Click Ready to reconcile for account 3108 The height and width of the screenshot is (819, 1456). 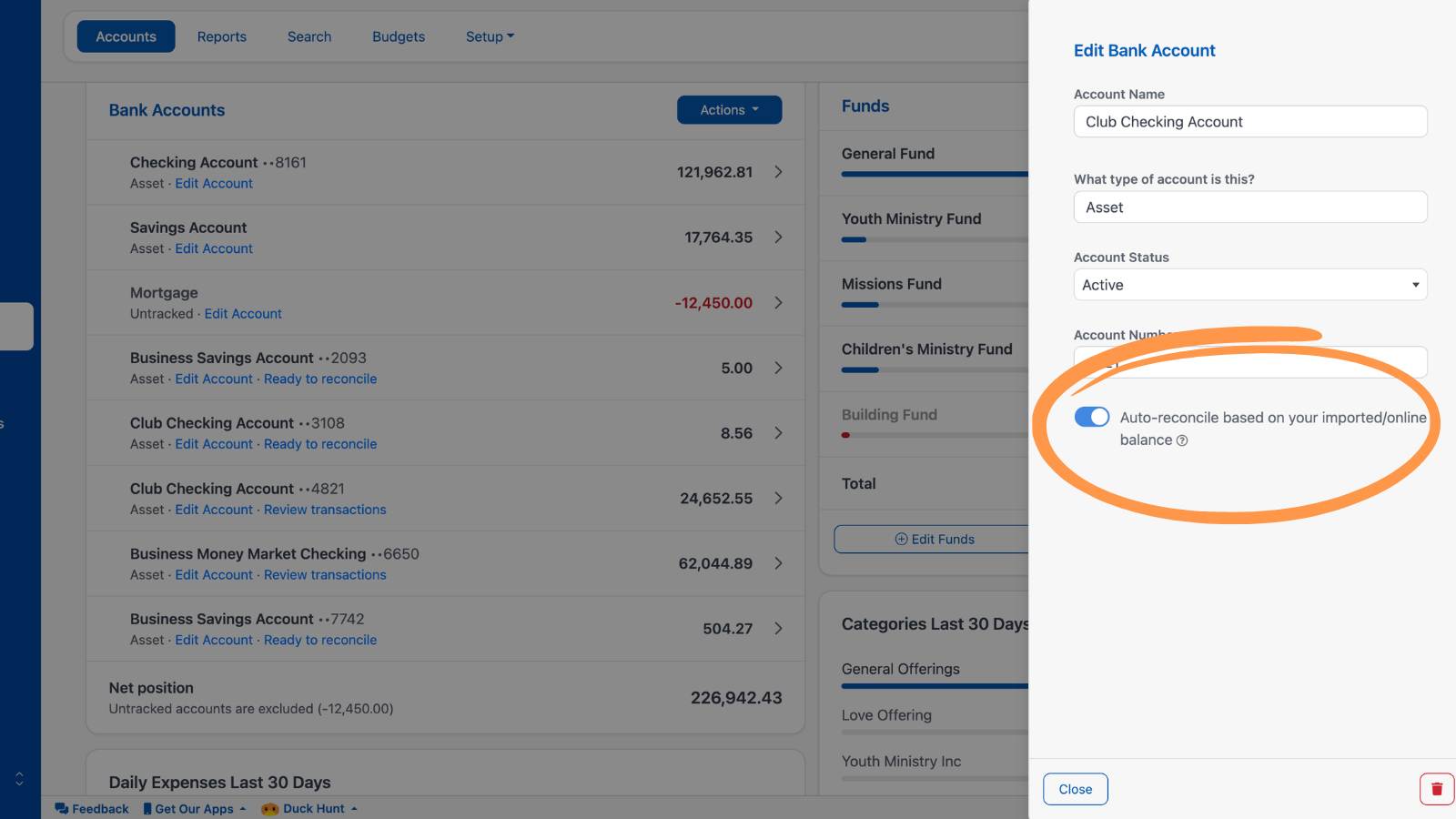[320, 445]
